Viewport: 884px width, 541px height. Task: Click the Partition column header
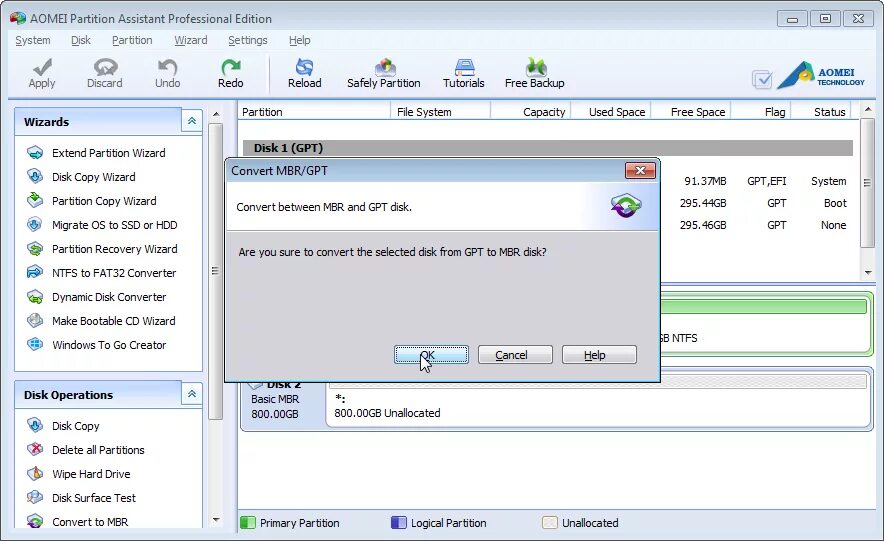[x=314, y=112]
